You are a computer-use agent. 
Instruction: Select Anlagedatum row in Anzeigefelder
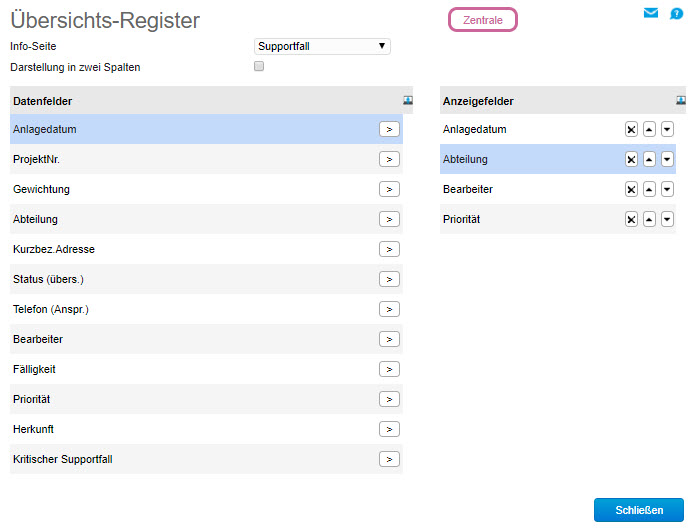pyautogui.click(x=558, y=129)
